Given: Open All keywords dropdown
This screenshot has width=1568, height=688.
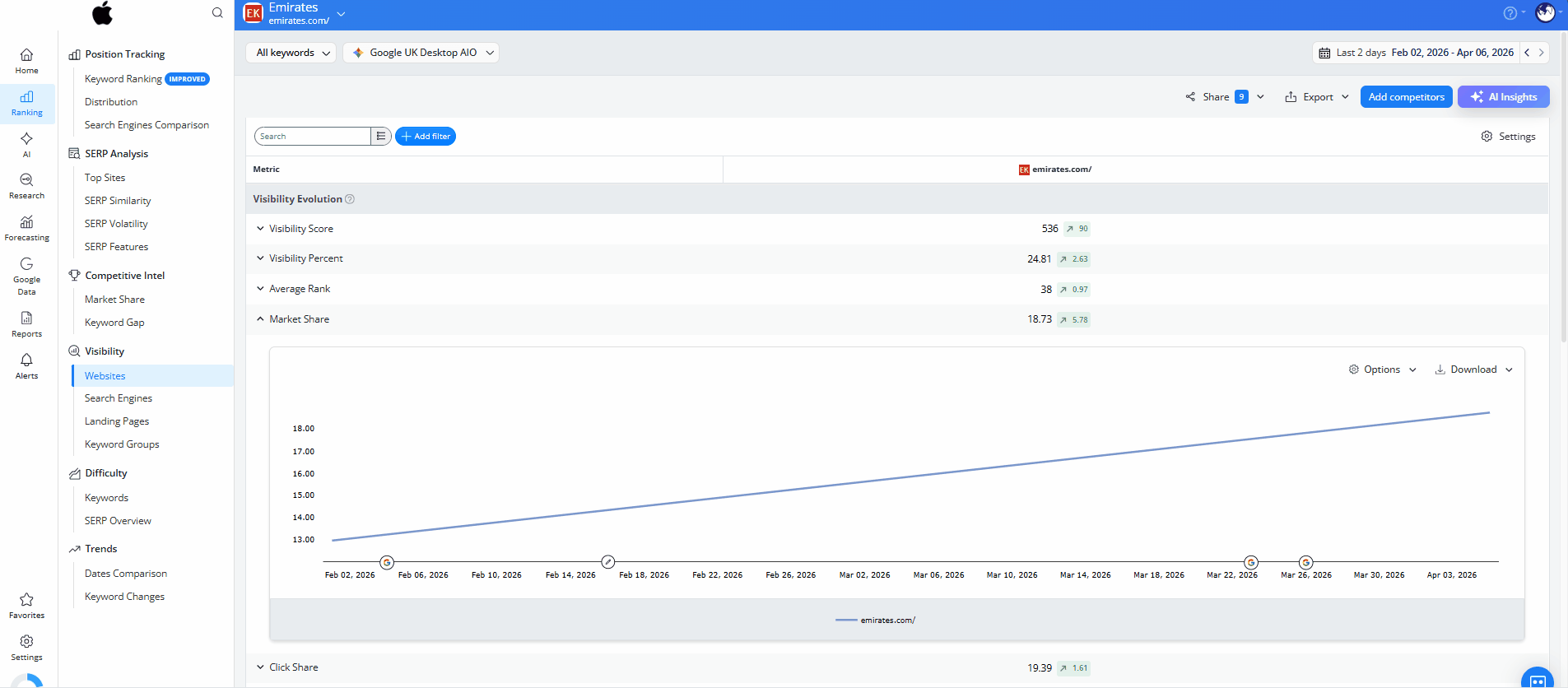Looking at the screenshot, I should pyautogui.click(x=291, y=53).
